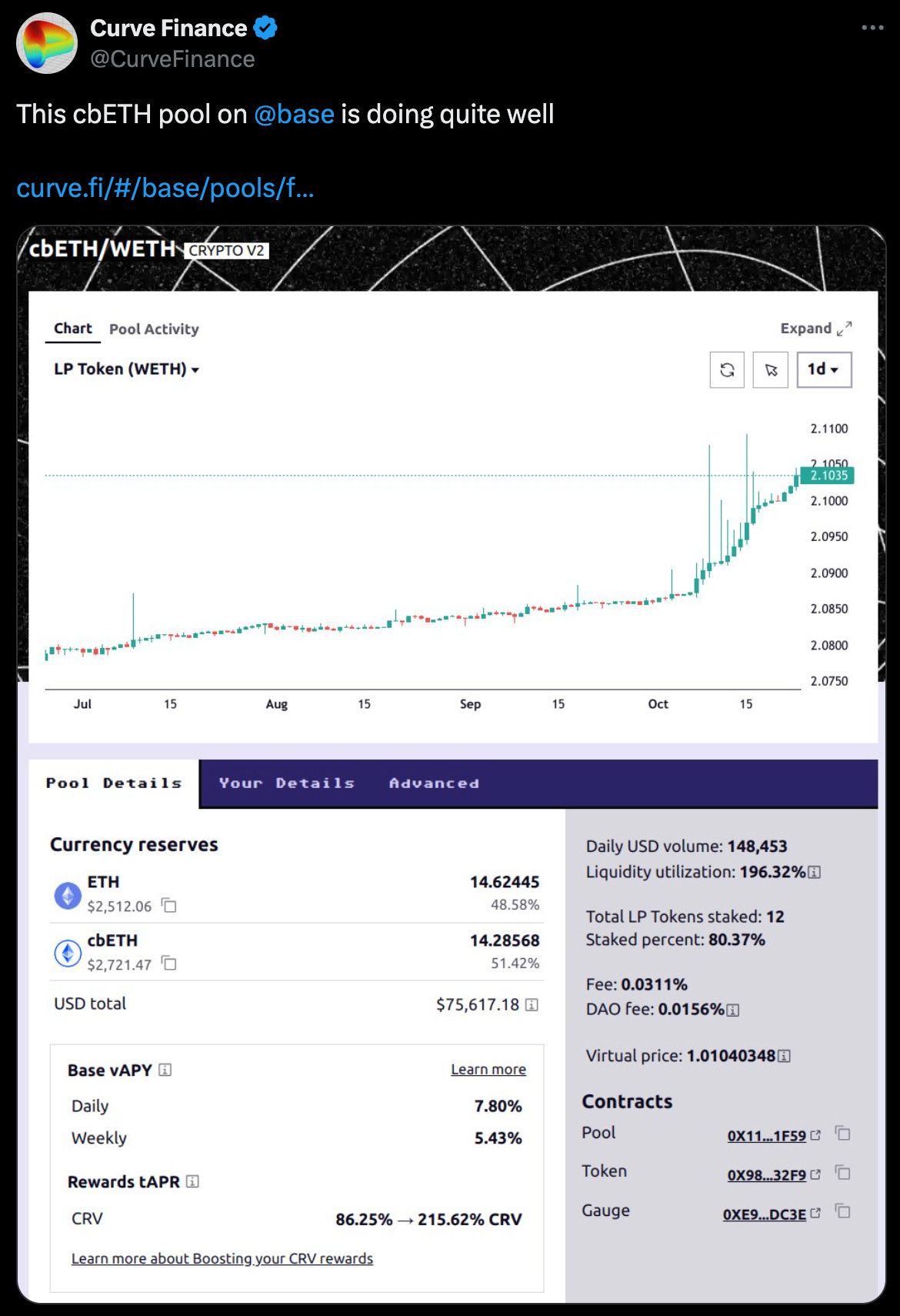Open the 1d timeframe dropdown
Viewport: 900px width, 1316px height.
(x=824, y=370)
